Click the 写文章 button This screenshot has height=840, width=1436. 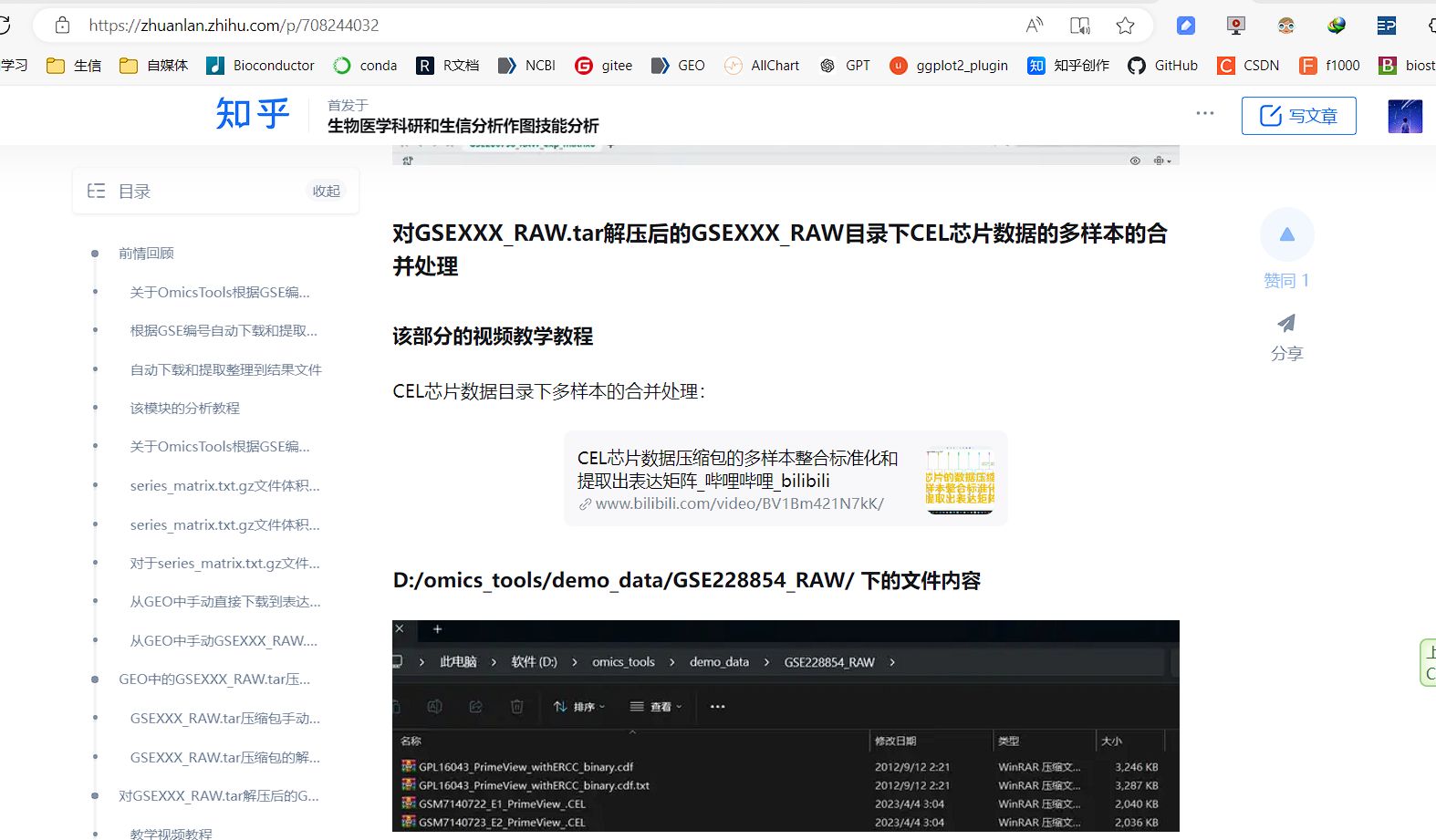click(1298, 116)
